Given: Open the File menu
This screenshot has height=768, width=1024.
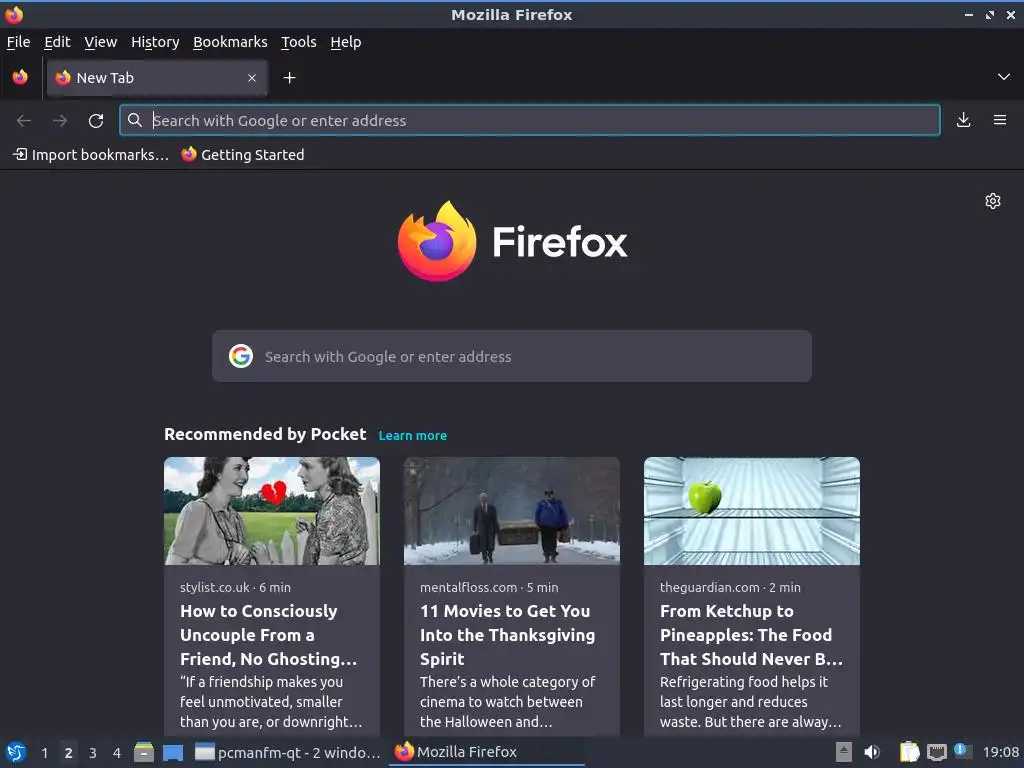Looking at the screenshot, I should click(x=18, y=42).
